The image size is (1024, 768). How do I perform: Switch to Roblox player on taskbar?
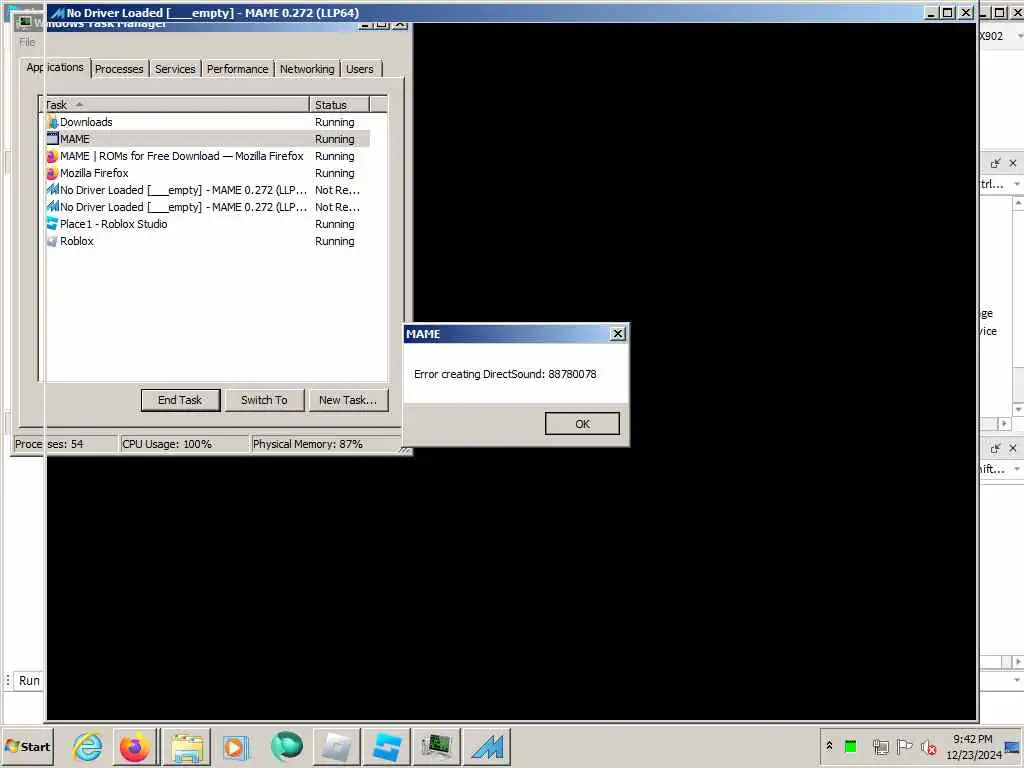pos(337,746)
